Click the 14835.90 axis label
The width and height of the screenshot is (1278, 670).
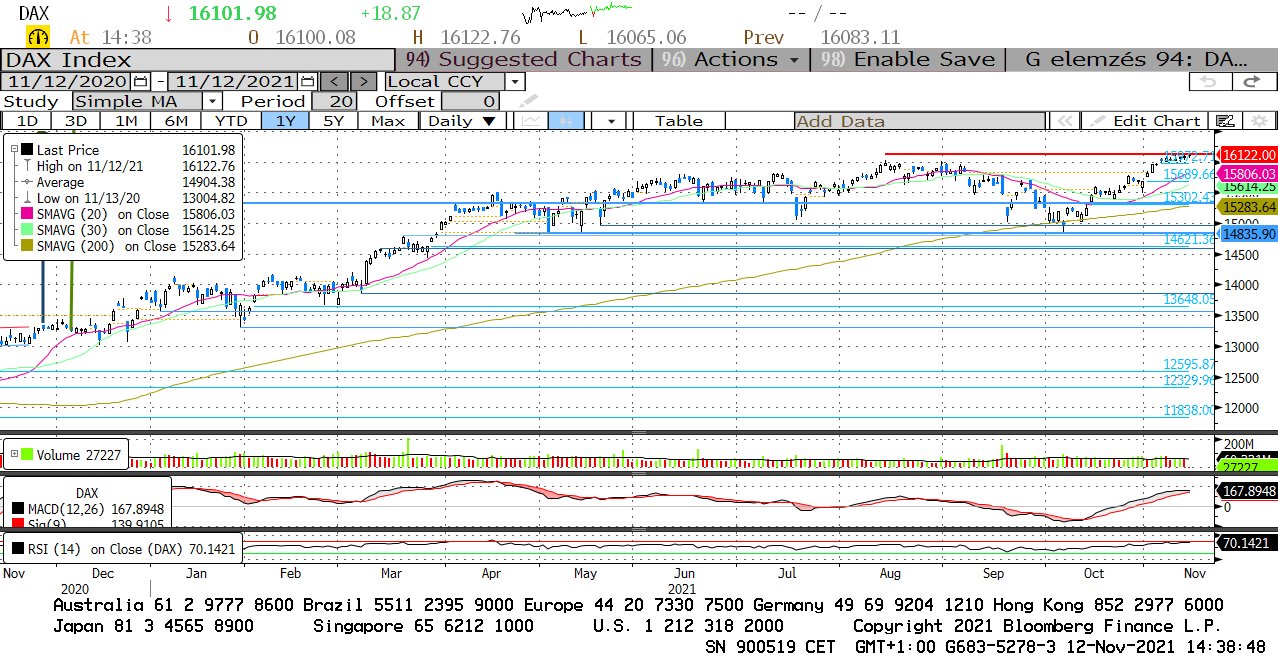(1249, 233)
